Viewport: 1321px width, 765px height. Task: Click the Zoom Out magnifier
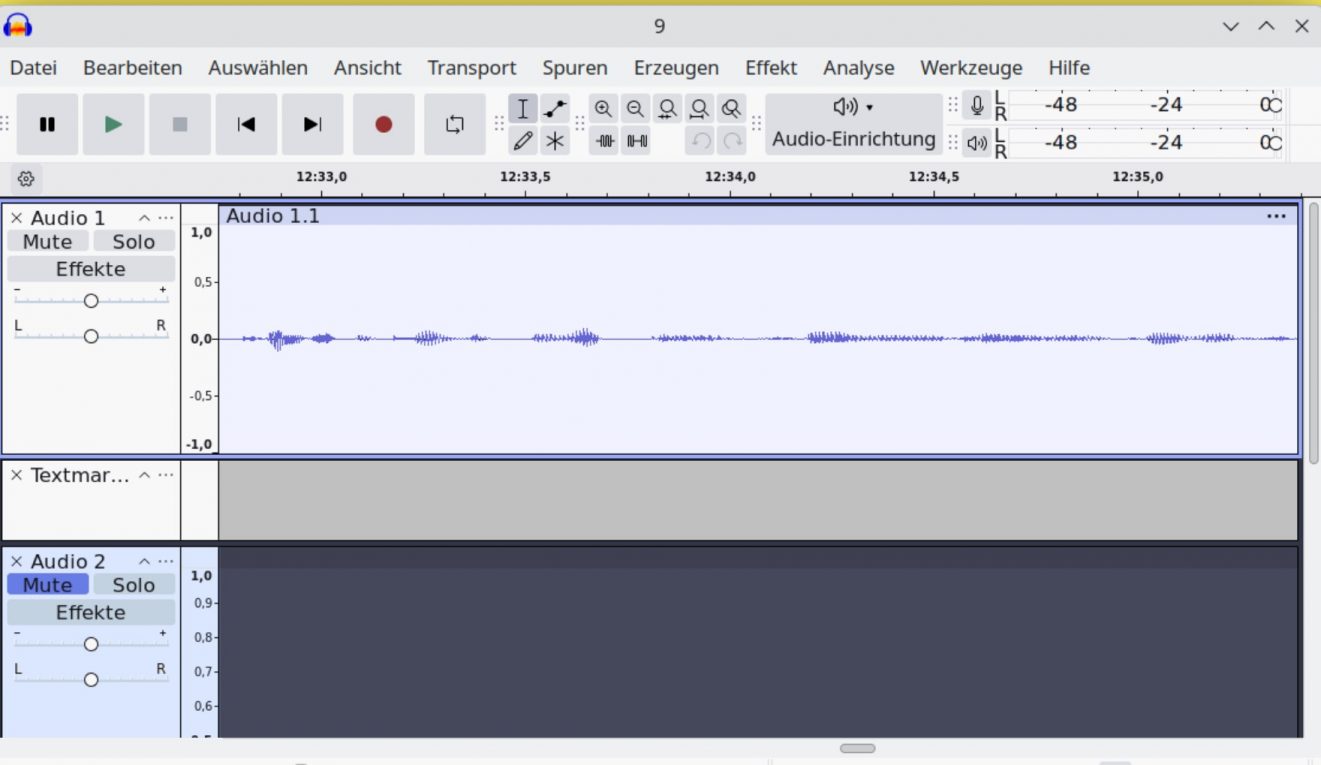click(635, 109)
